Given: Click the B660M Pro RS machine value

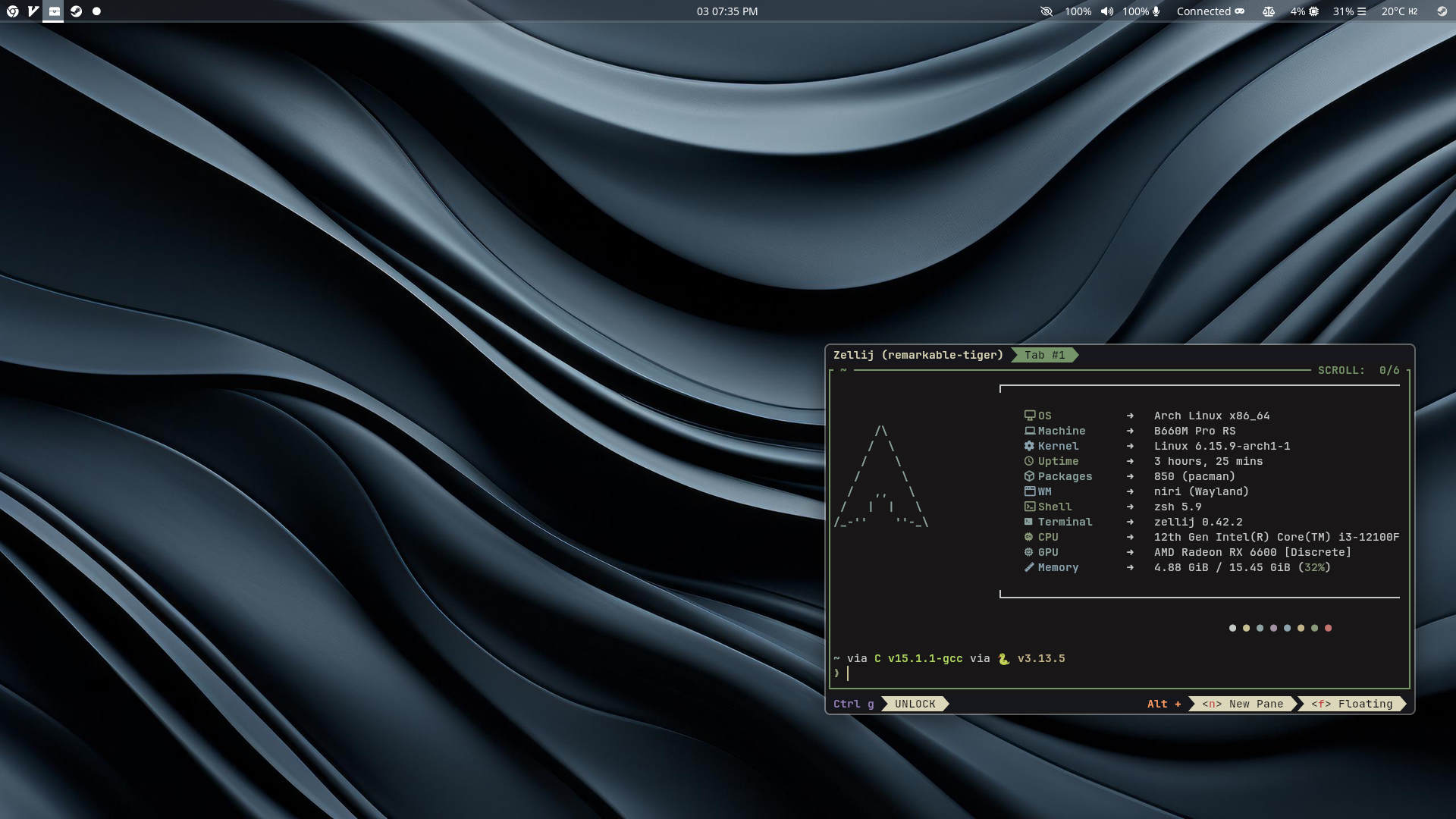Looking at the screenshot, I should (1194, 431).
